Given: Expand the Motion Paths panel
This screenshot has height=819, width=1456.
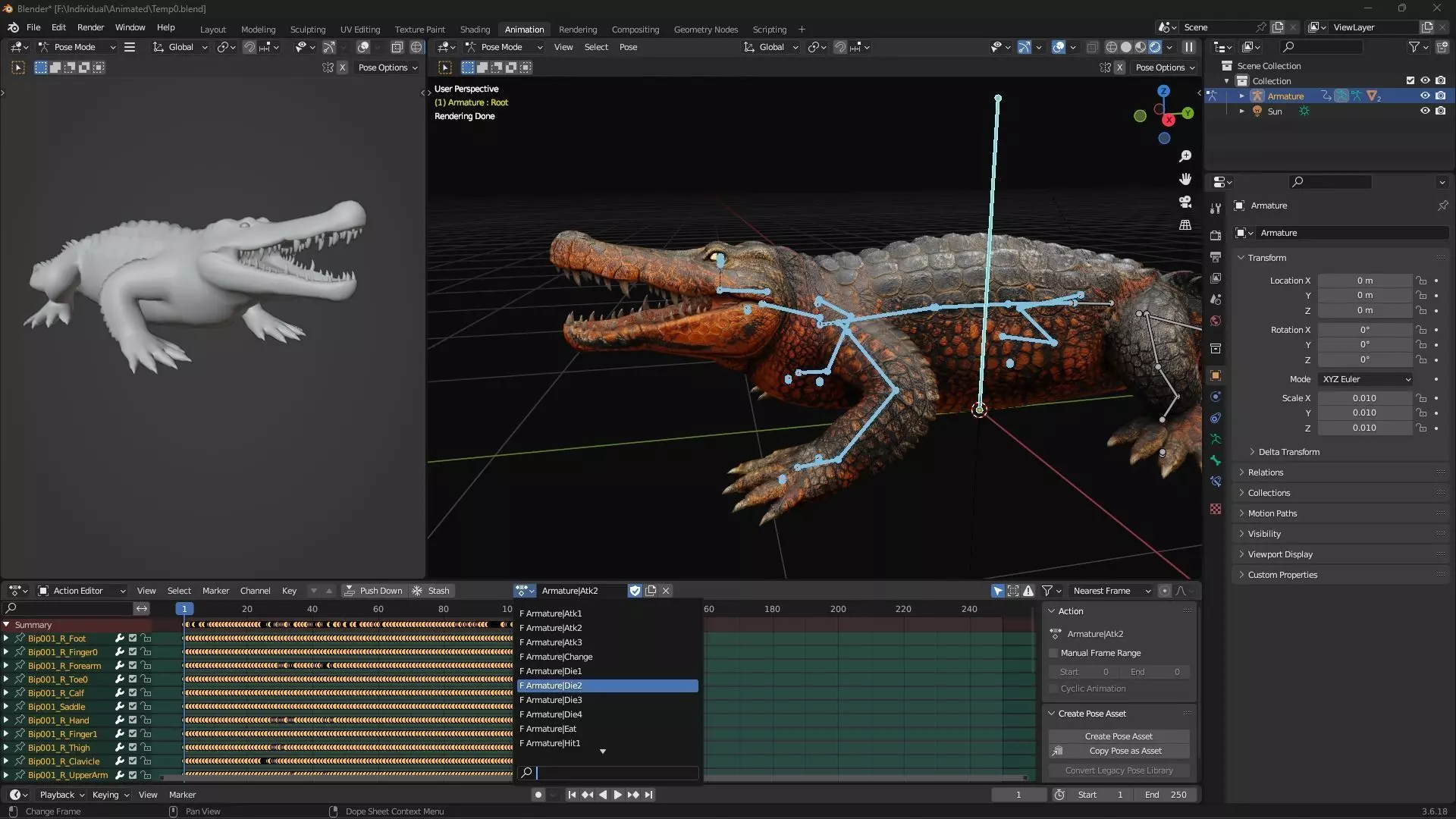Looking at the screenshot, I should (x=1272, y=513).
